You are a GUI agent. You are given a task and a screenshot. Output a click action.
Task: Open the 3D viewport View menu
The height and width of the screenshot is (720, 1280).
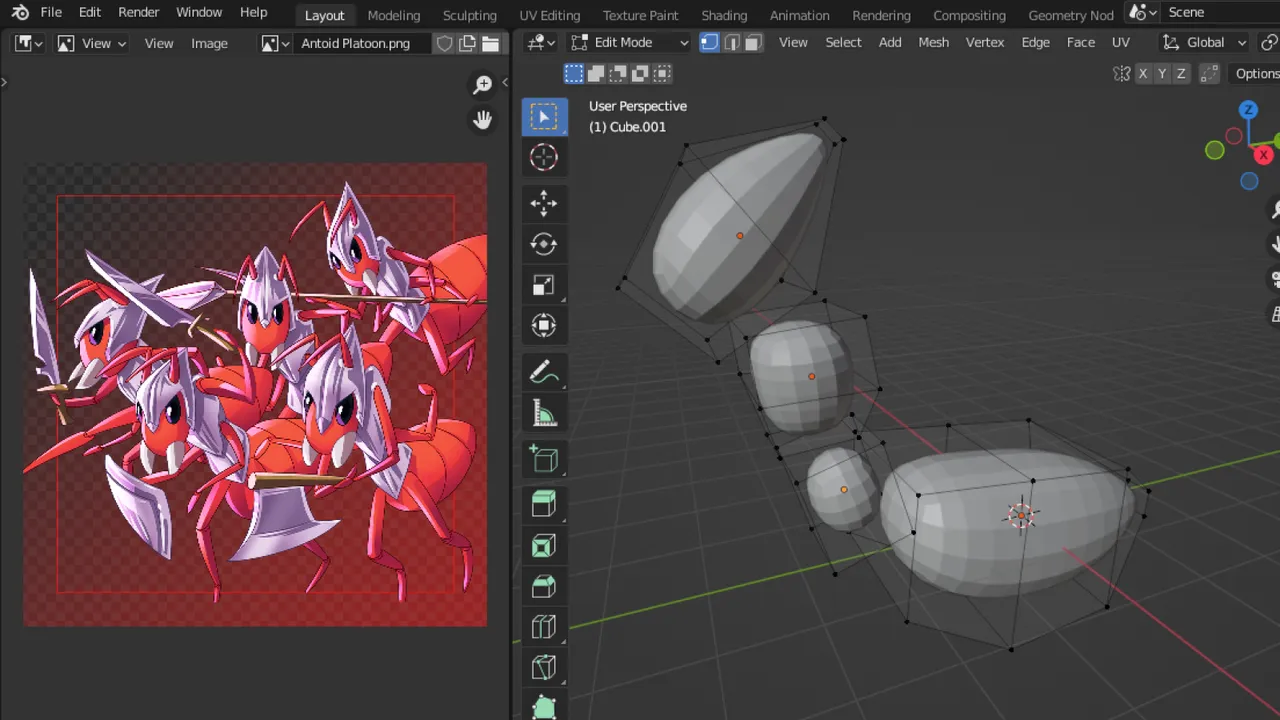click(793, 42)
